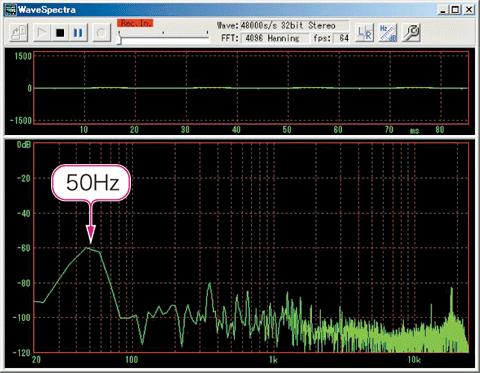Click the 'fps:' label text

click(322, 38)
